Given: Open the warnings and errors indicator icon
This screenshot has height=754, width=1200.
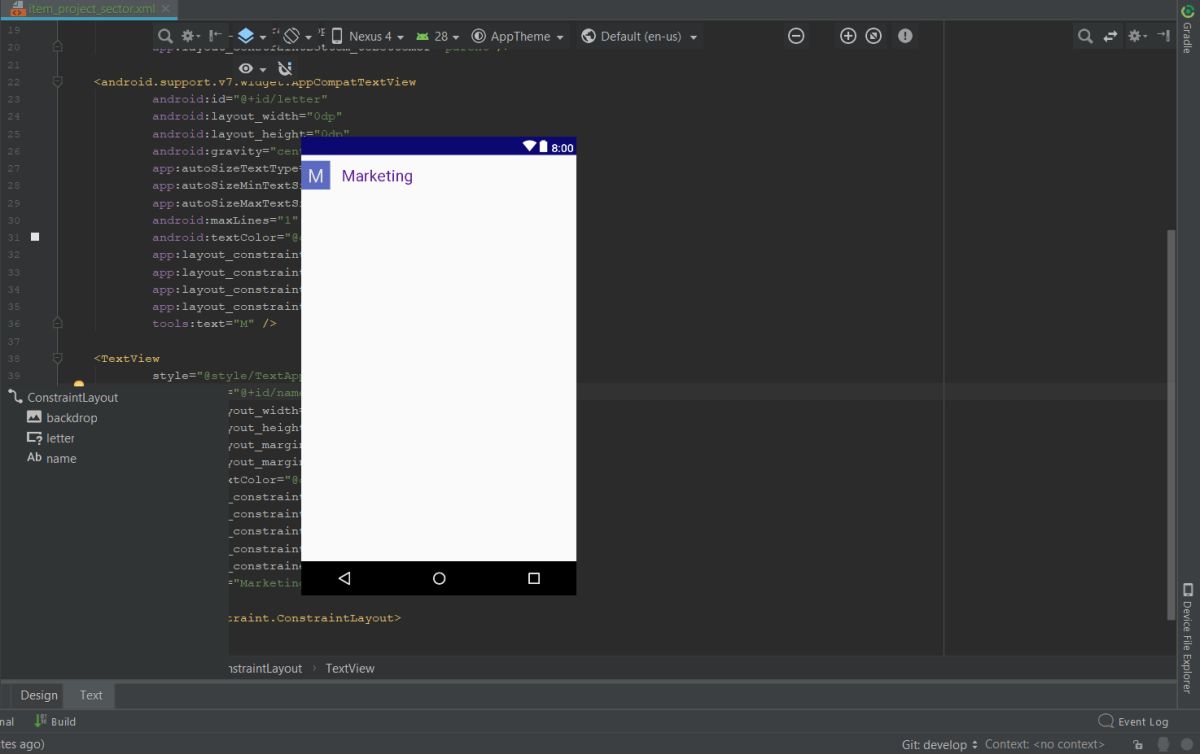Looking at the screenshot, I should tap(905, 36).
